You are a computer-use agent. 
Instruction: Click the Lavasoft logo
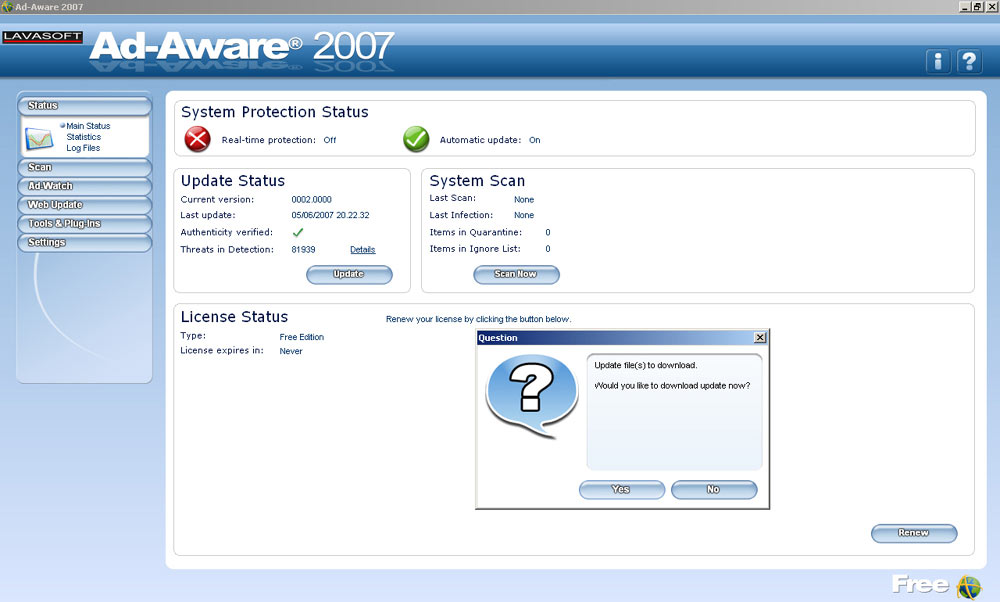[42, 37]
